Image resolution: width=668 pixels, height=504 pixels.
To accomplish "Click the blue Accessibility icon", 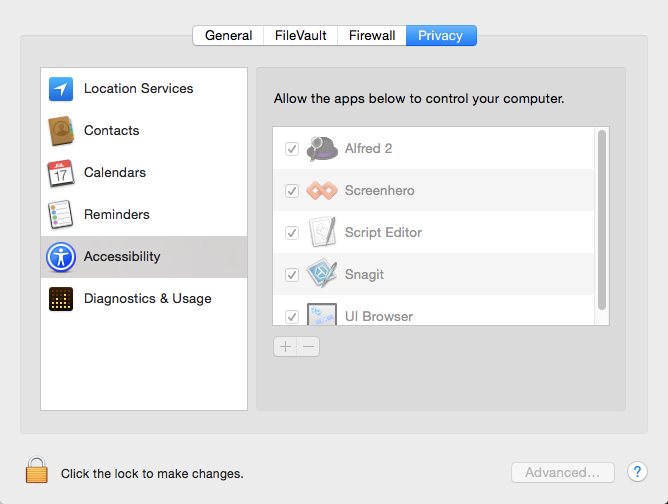I will (61, 257).
